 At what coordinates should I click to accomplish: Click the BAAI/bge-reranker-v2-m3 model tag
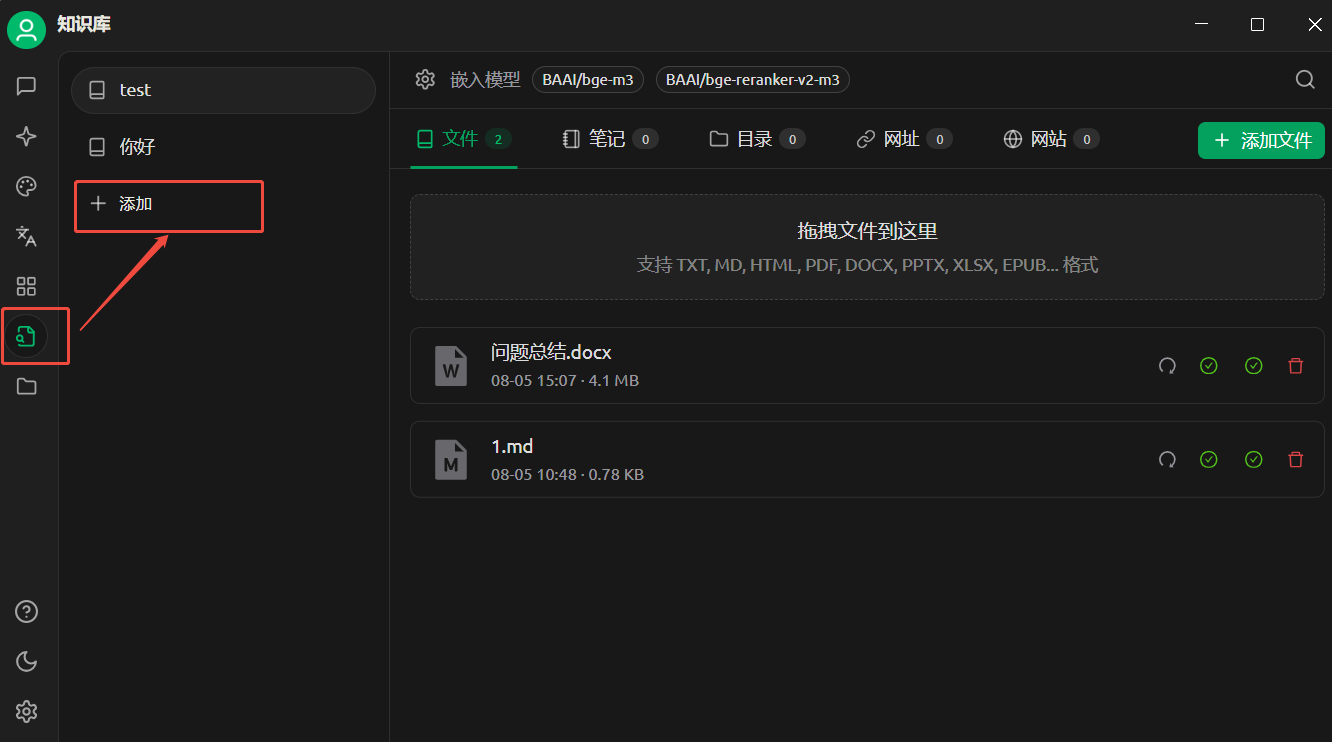753,80
